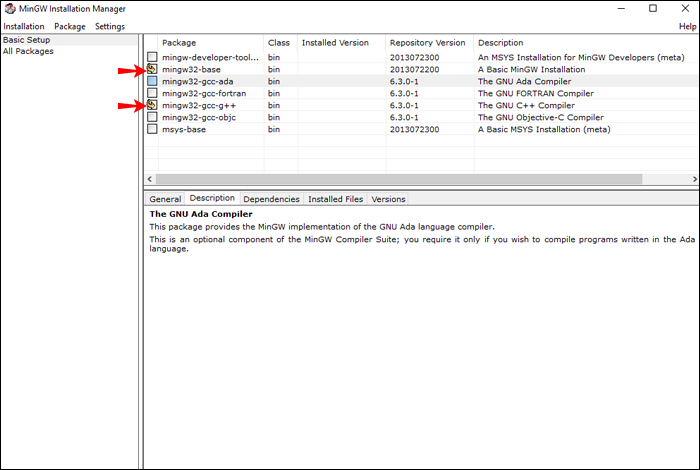Toggle the mingw-developer-toolkit package checkbox
Image resolution: width=700 pixels, height=470 pixels.
(152, 57)
